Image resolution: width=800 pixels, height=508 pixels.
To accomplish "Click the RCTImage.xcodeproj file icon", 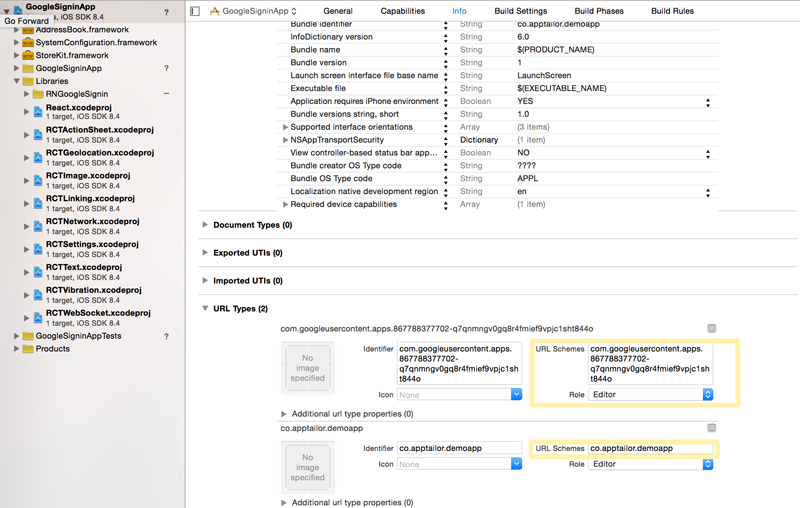I will [x=38, y=181].
